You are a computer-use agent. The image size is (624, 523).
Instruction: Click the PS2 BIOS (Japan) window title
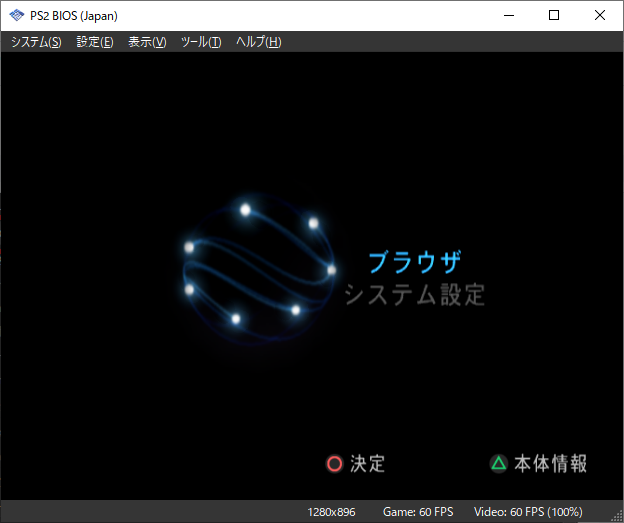74,16
